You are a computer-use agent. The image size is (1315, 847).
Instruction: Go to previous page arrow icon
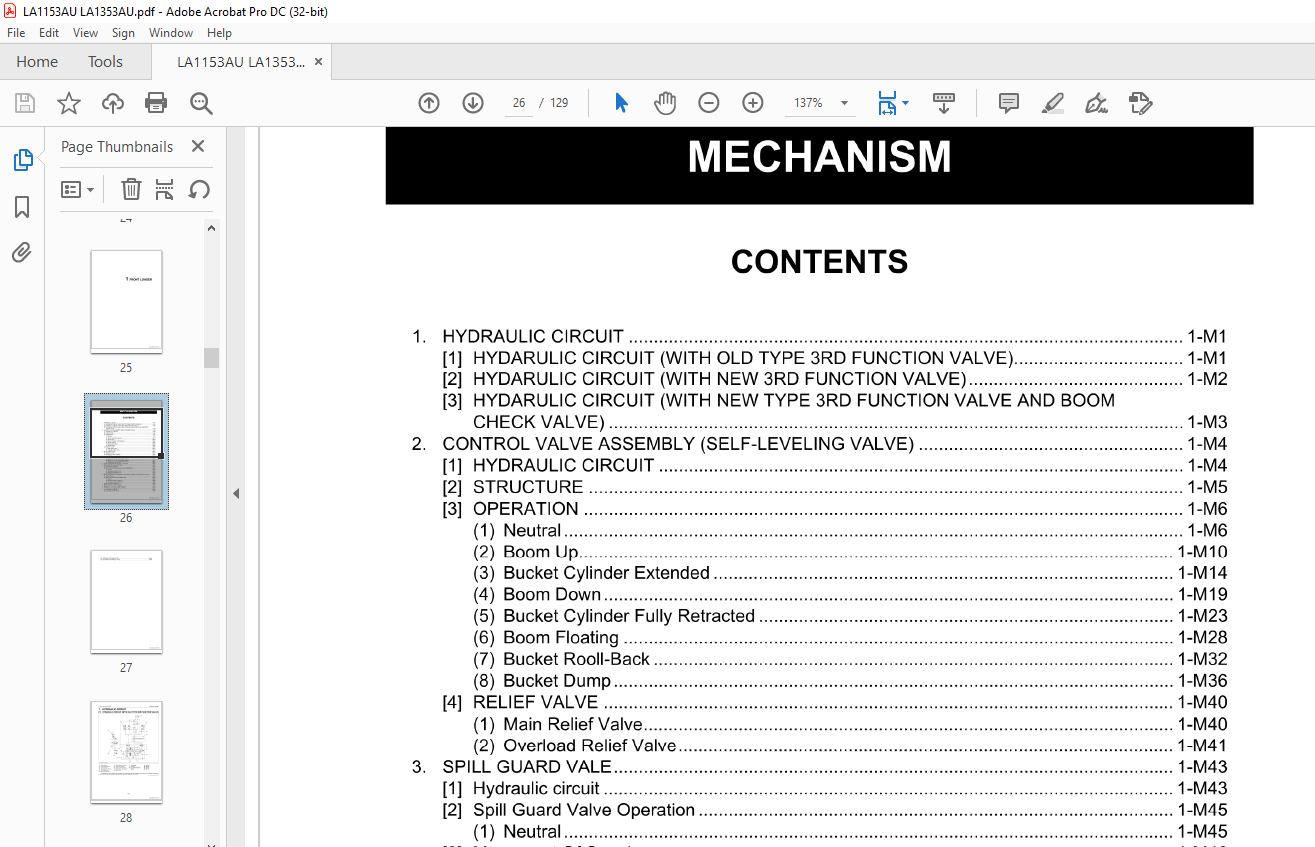[x=429, y=103]
